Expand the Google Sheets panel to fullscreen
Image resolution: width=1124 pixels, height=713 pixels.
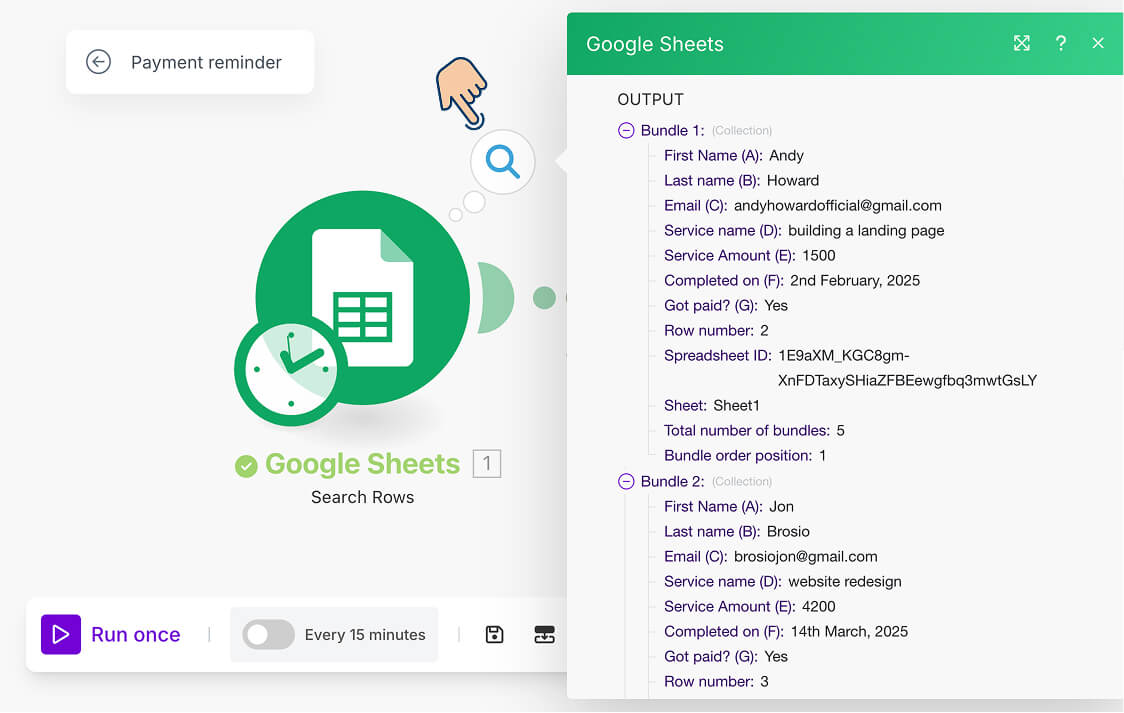coord(1021,43)
